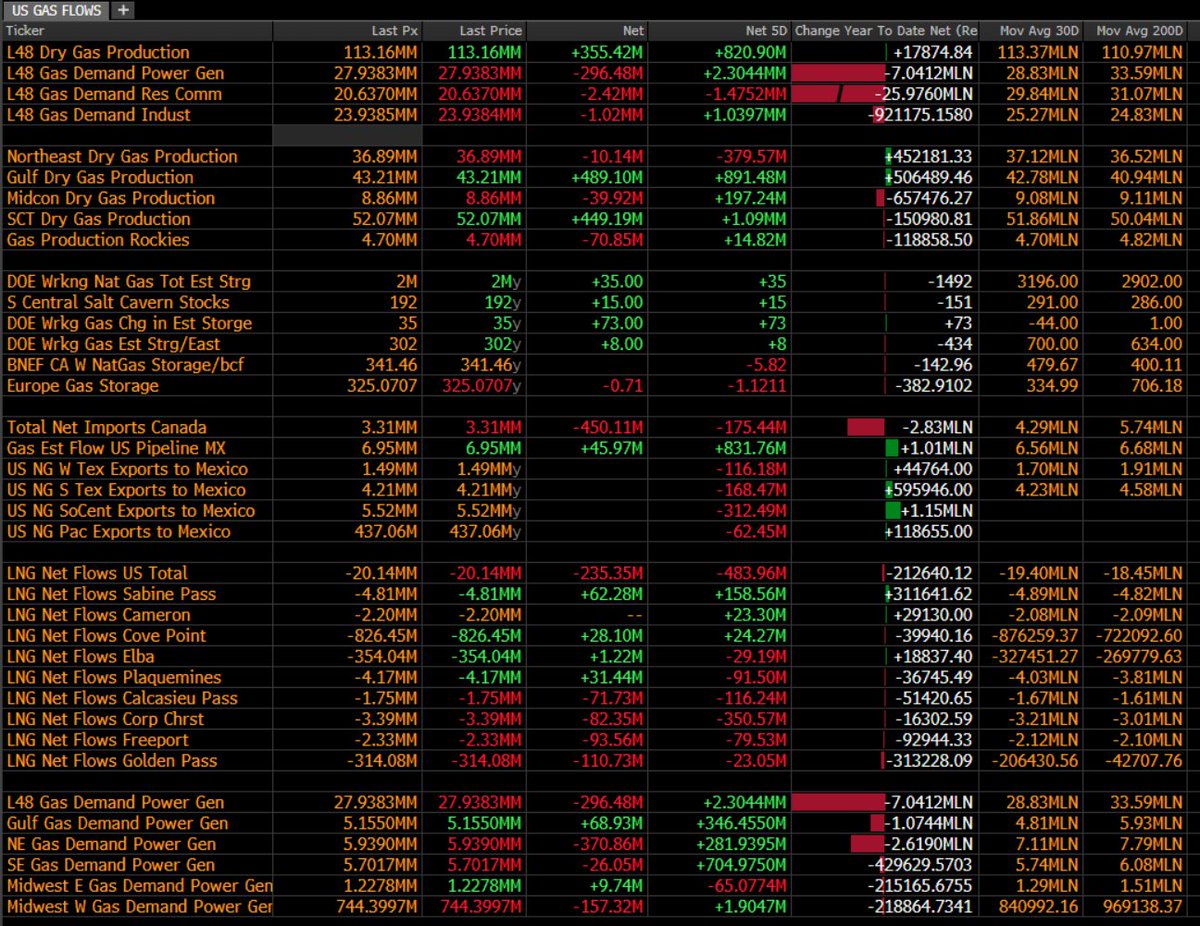Click the +489.10M Net value
This screenshot has height=926, width=1200.
pyautogui.click(x=607, y=177)
